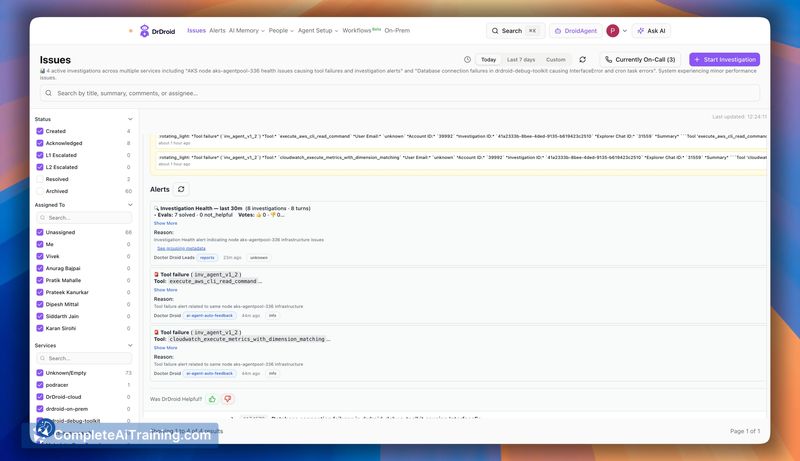Select the Custom time range
The image size is (800, 461).
coord(556,60)
